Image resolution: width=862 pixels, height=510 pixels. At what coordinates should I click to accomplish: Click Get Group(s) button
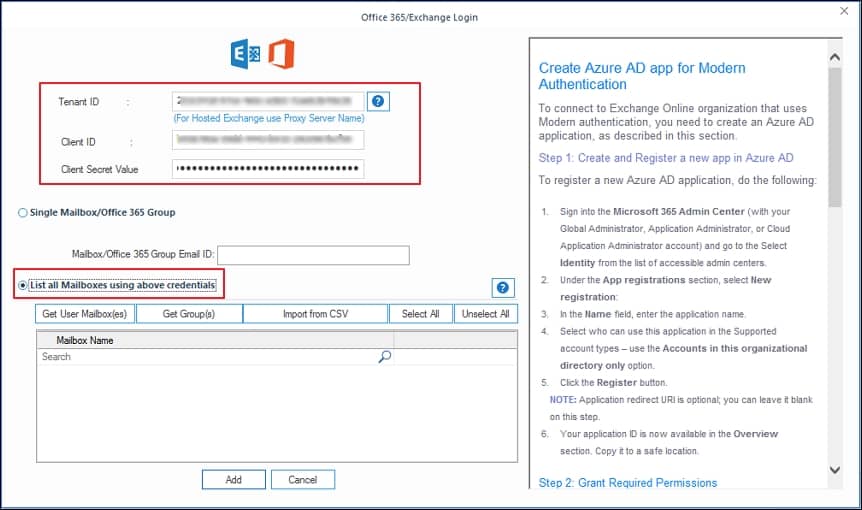(189, 314)
